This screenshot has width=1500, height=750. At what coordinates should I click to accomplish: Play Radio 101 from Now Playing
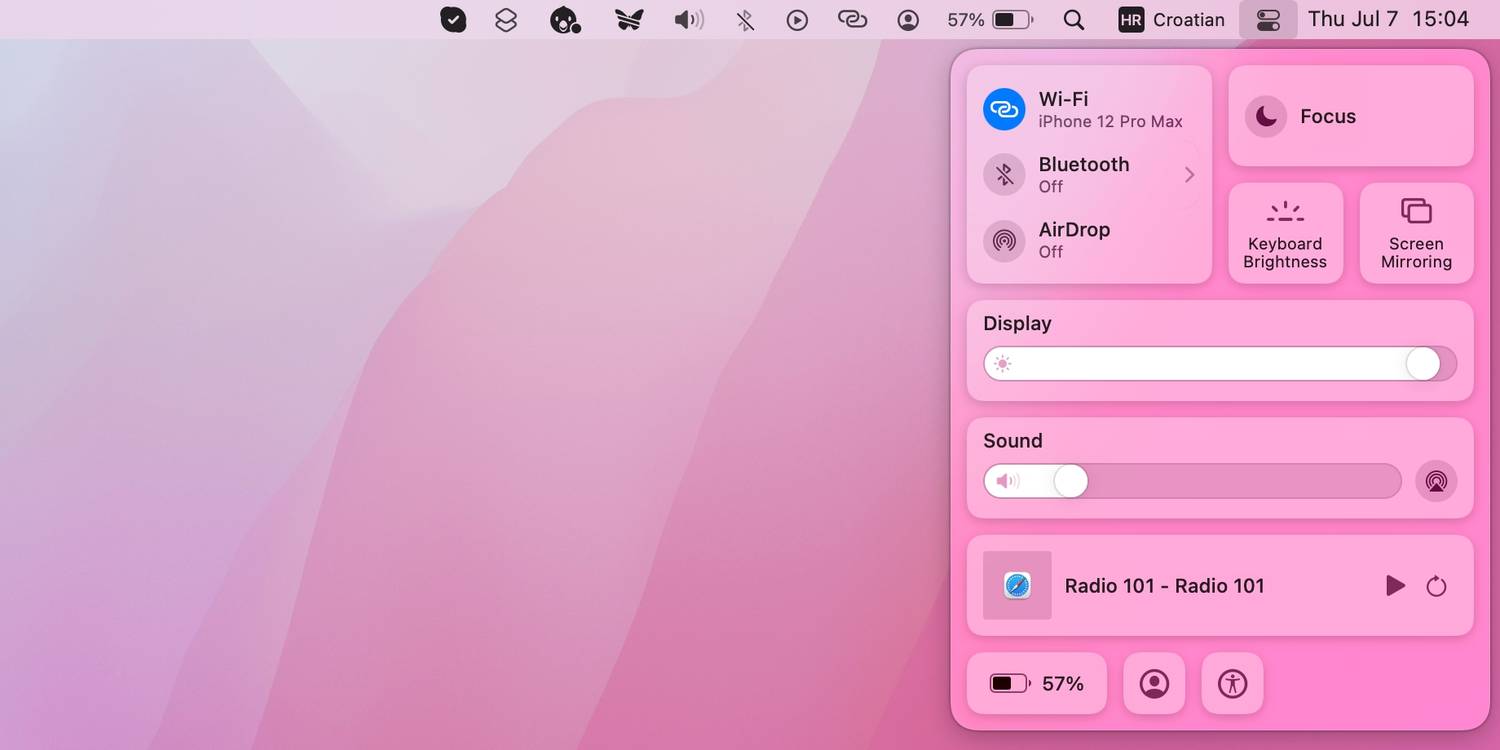pos(1395,586)
